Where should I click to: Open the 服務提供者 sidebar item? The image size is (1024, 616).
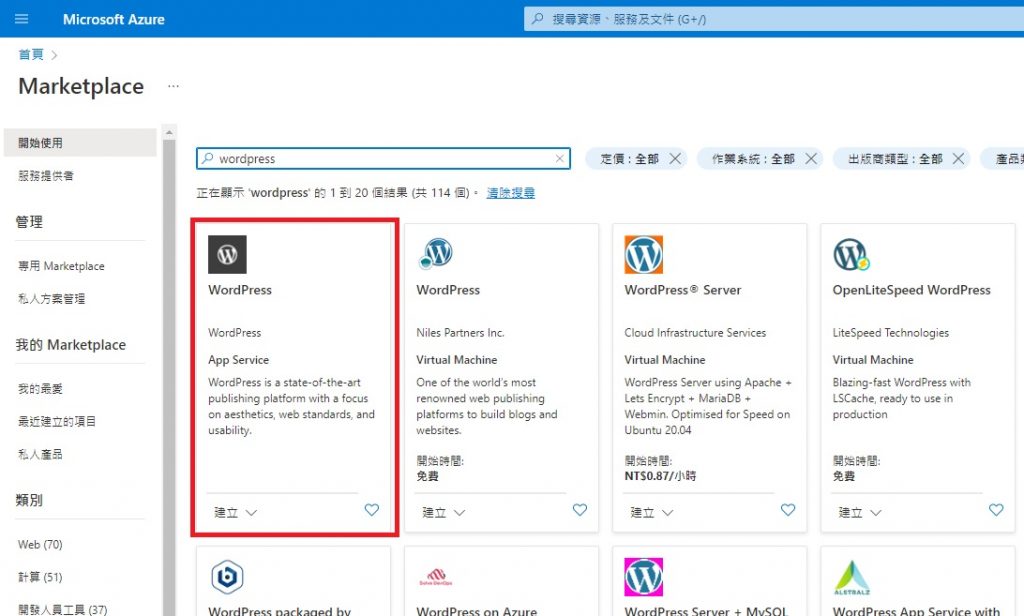pos(46,175)
